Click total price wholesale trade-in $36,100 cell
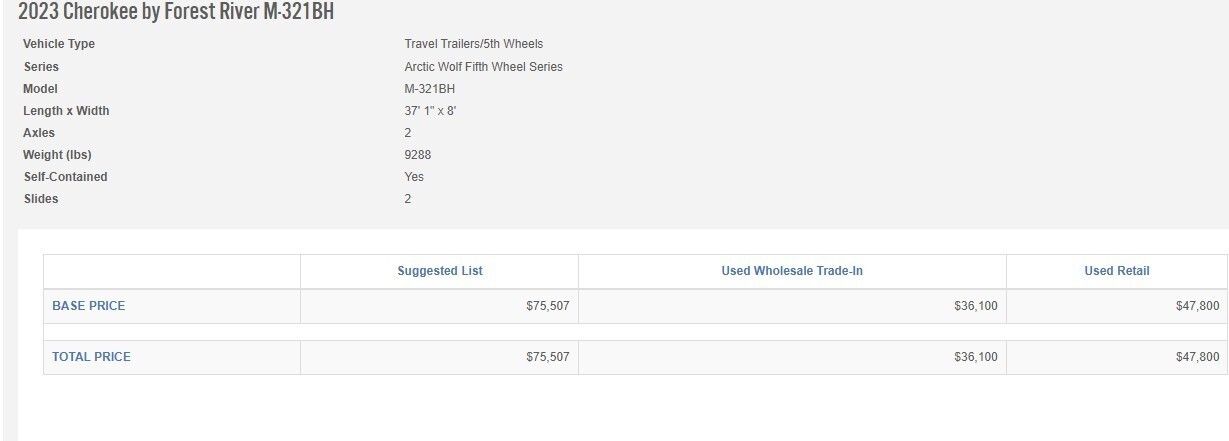Screen dimensions: 1229x441 pyautogui.click(x=792, y=357)
